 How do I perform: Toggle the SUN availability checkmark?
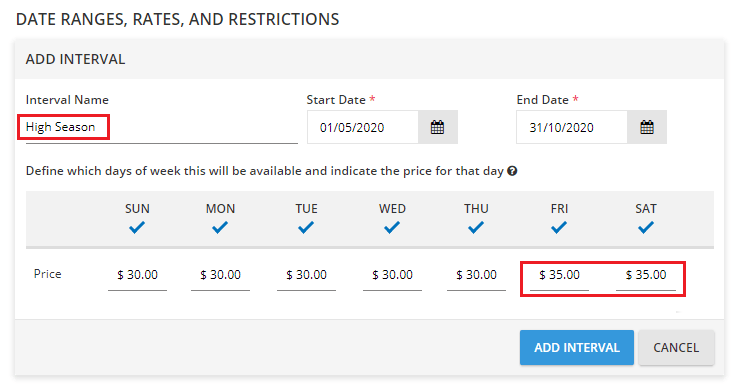pos(137,228)
